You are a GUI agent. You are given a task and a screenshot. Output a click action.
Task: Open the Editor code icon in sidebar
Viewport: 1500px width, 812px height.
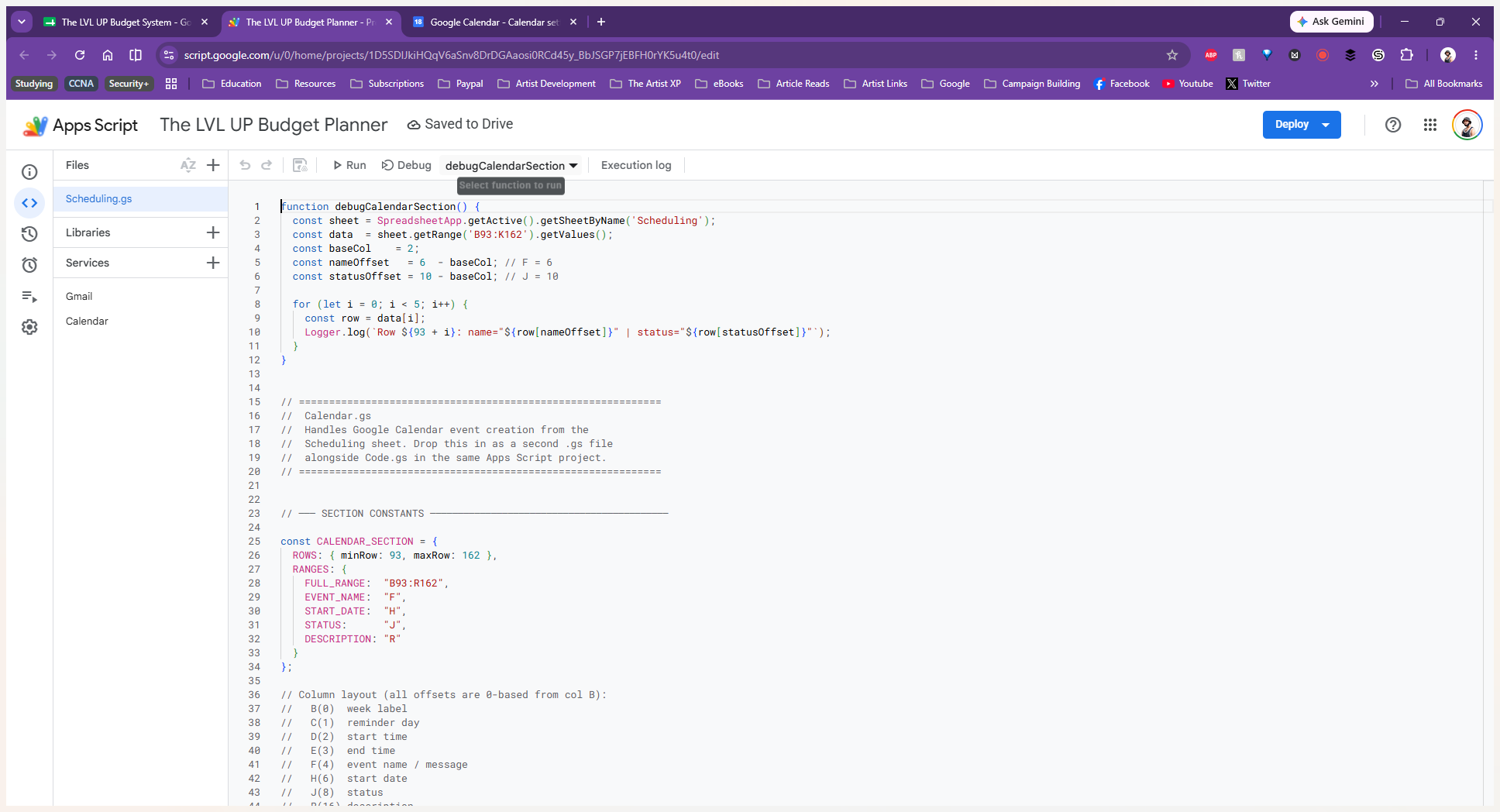click(29, 203)
